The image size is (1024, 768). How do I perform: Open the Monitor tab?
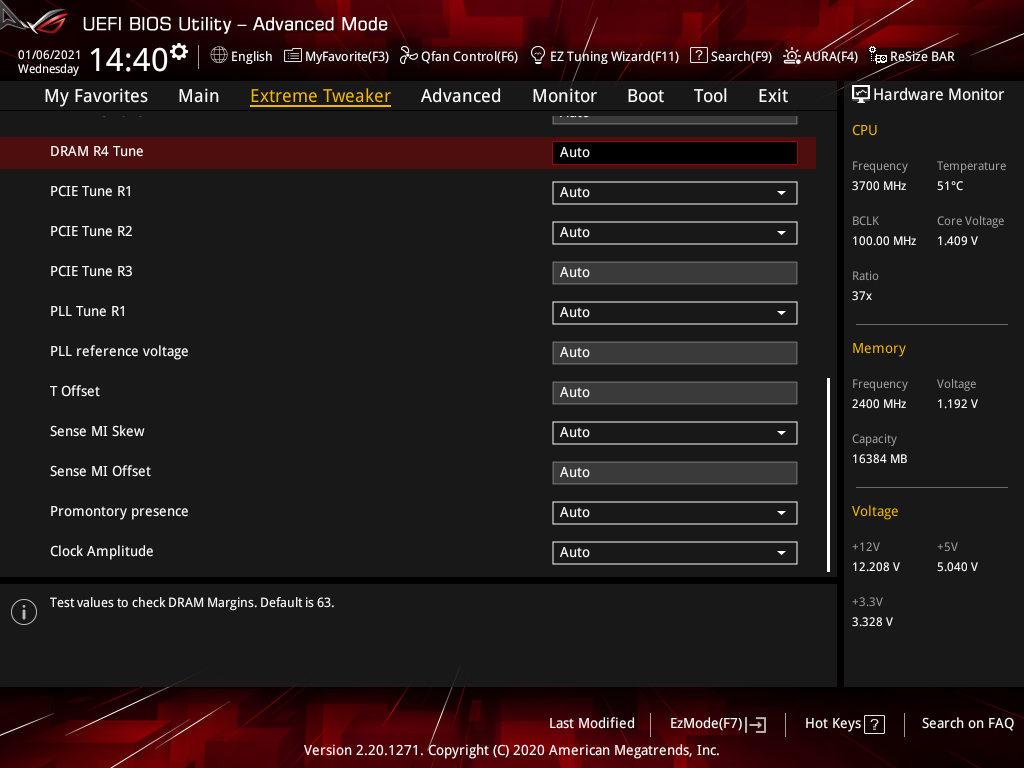(x=564, y=96)
